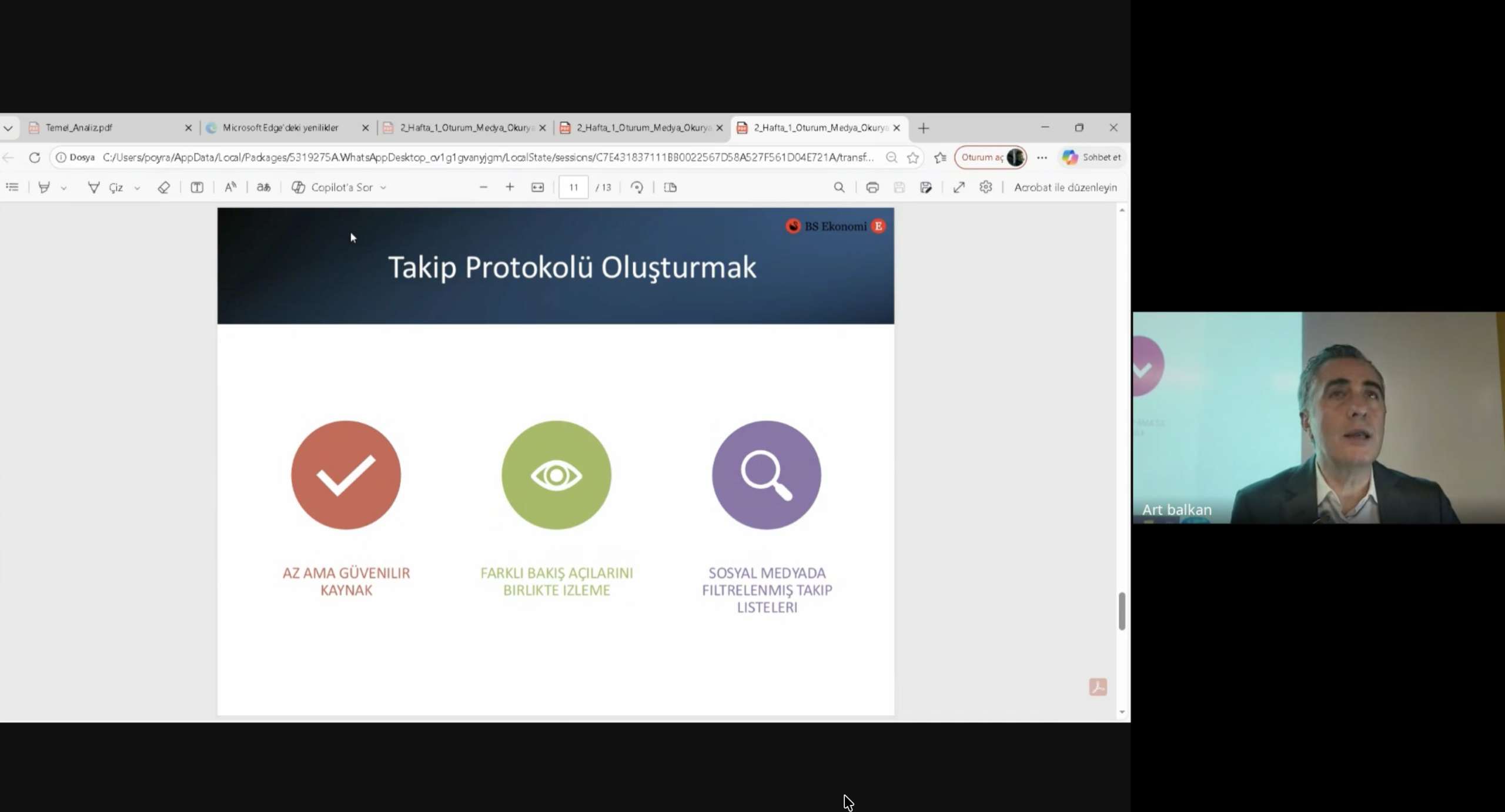The image size is (1505, 812).
Task: Switch to the Temel_Analiz.pdf tab
Action: (x=106, y=127)
